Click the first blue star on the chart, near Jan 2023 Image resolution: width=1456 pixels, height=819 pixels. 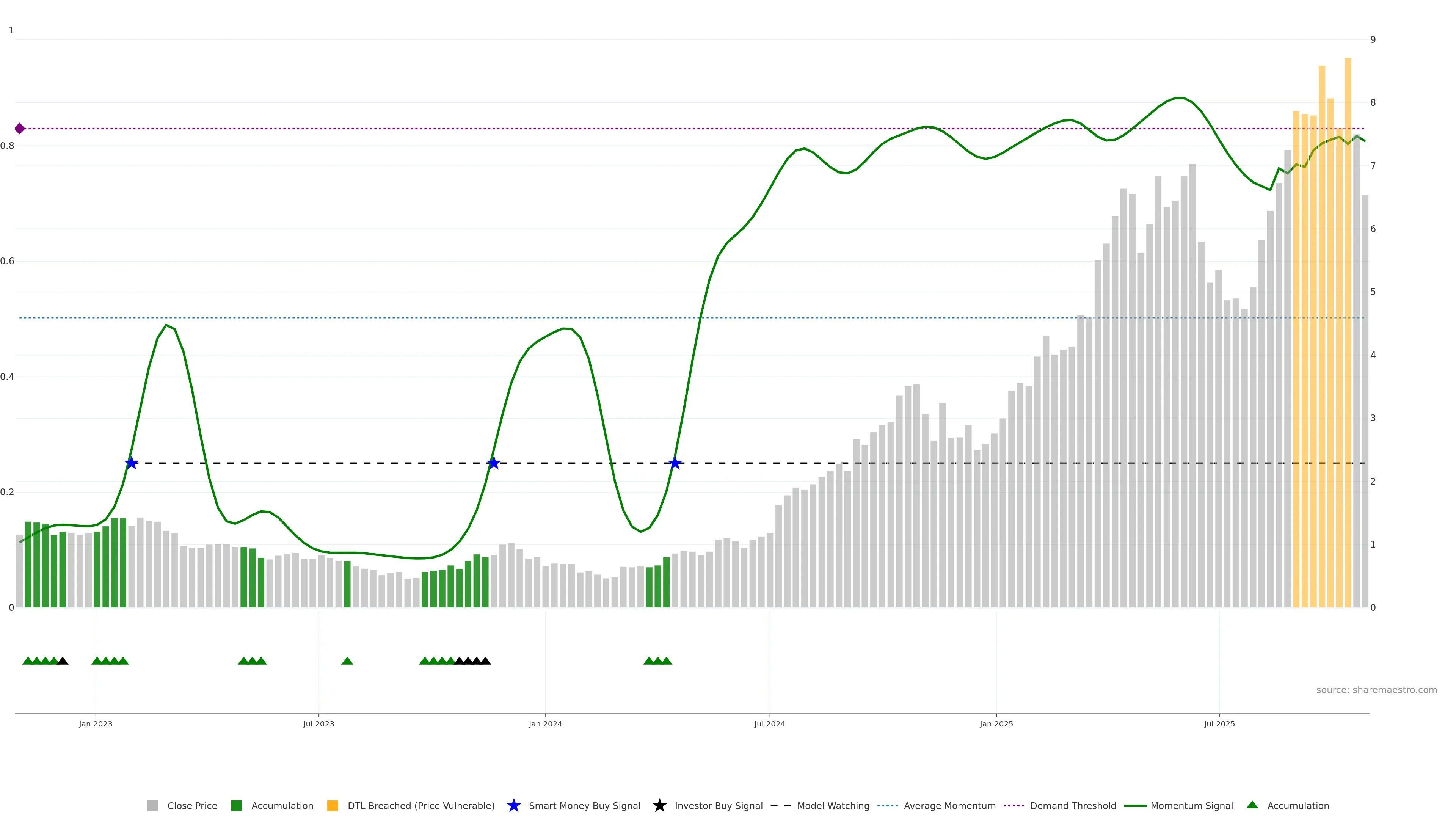(131, 463)
